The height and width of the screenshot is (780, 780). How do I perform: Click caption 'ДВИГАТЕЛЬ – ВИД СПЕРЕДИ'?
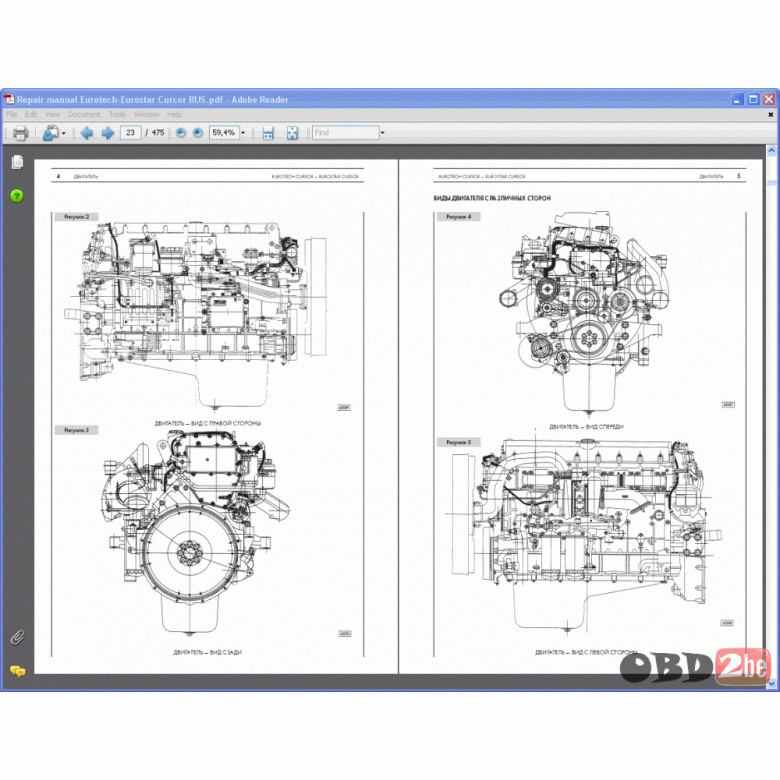pyautogui.click(x=586, y=427)
